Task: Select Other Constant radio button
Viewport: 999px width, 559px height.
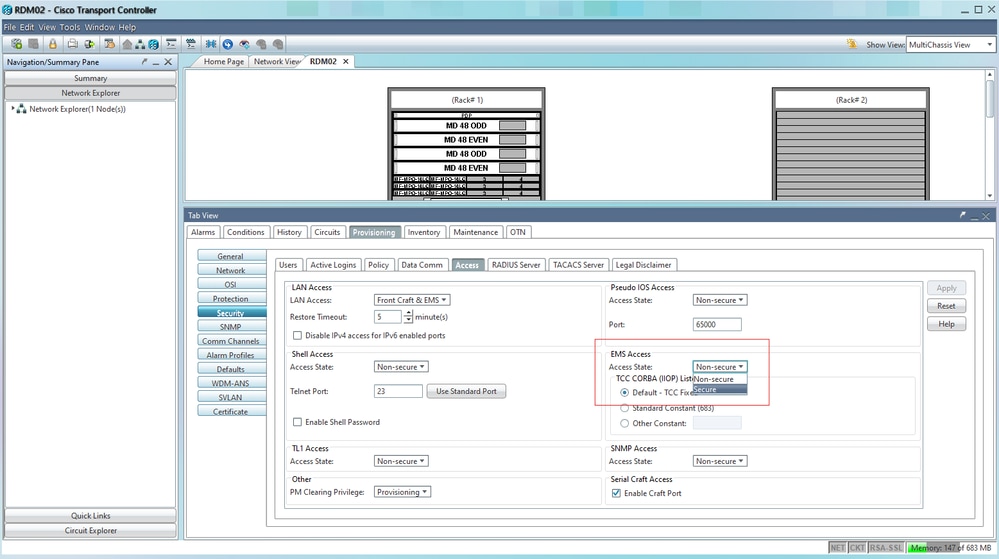Action: [x=624, y=423]
